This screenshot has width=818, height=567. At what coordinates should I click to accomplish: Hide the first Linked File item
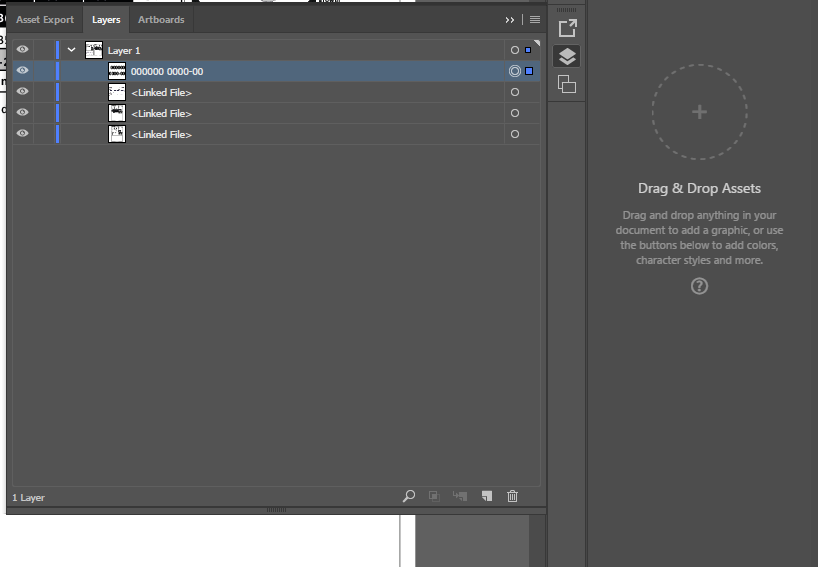22,91
